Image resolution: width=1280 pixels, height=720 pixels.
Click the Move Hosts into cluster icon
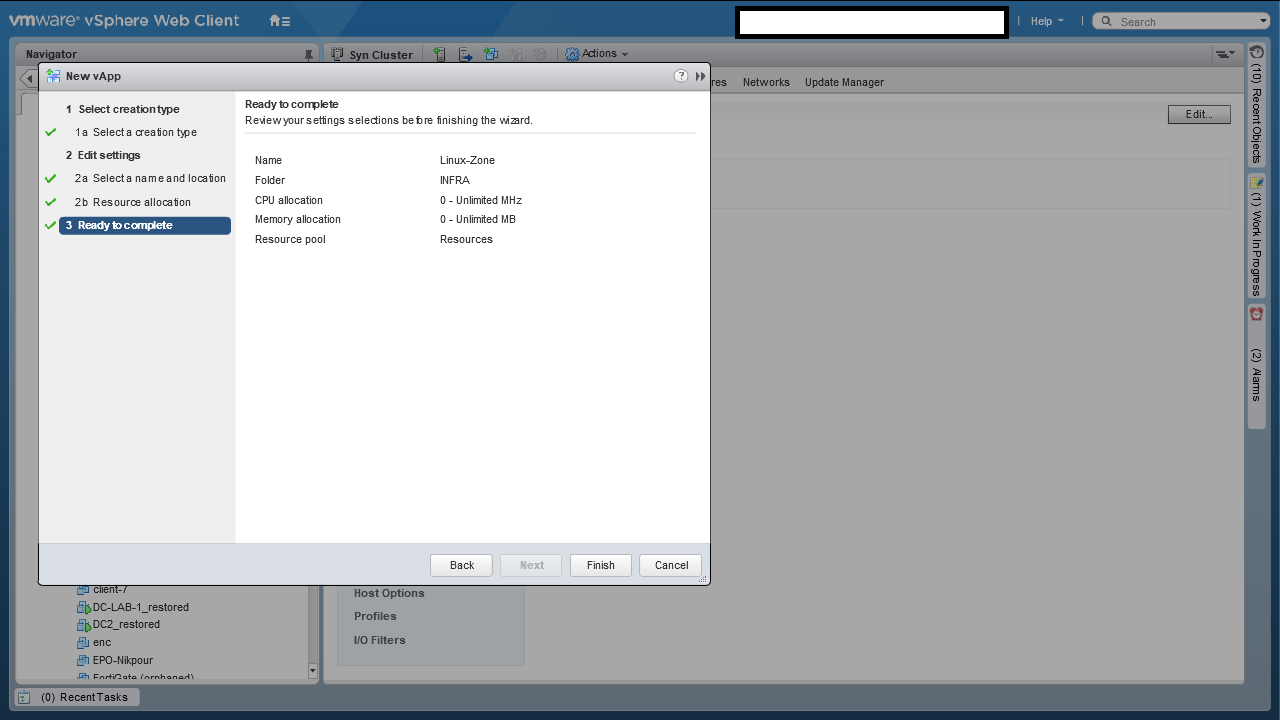(465, 55)
